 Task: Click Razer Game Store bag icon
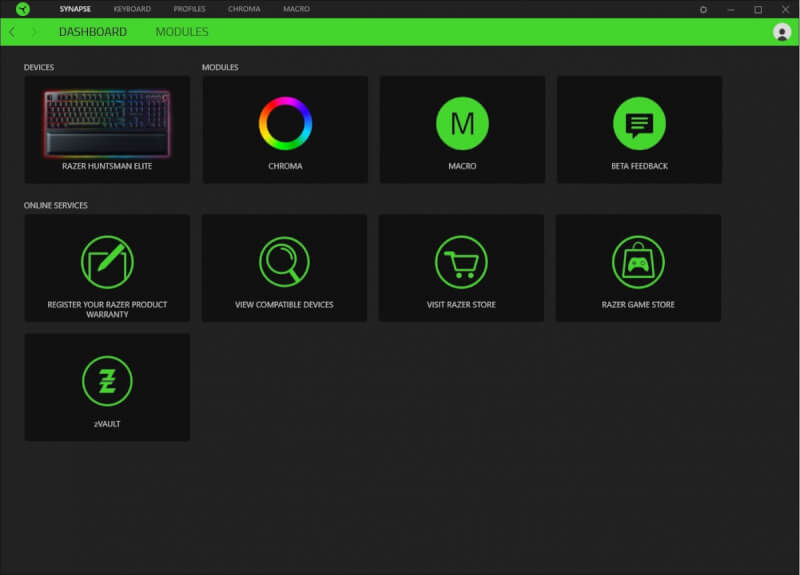[638, 262]
